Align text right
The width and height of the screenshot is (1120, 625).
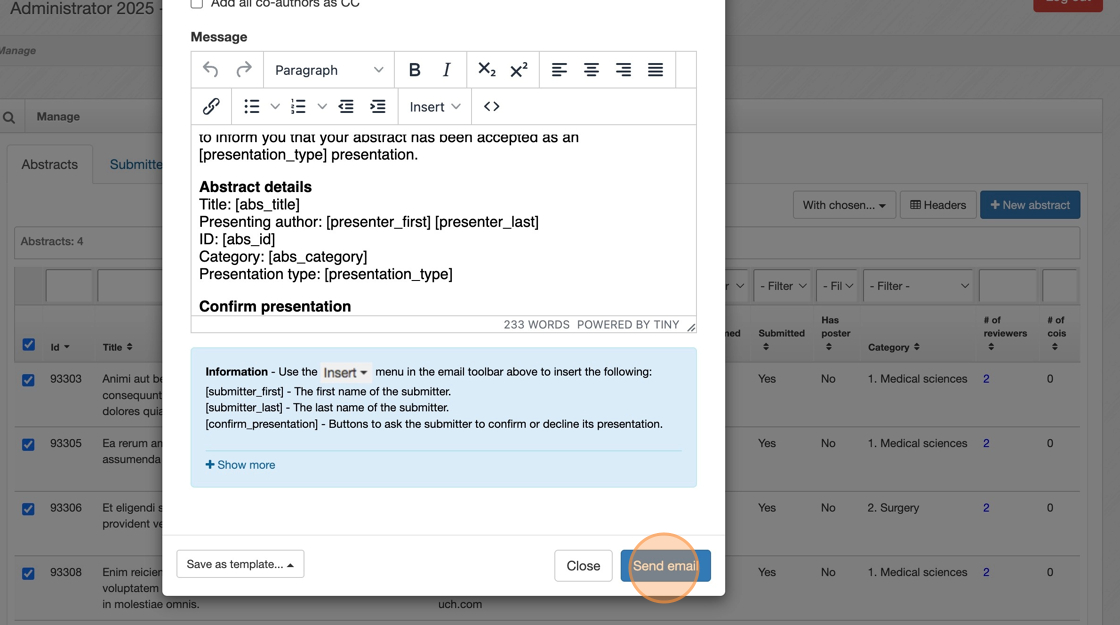point(624,70)
